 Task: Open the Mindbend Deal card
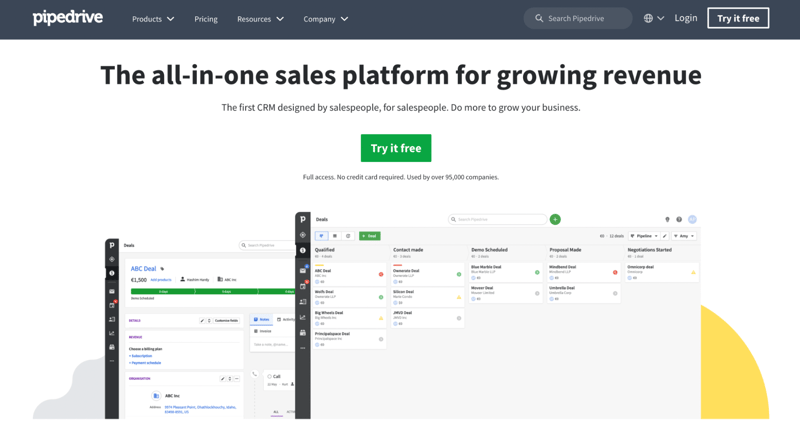[584, 272]
